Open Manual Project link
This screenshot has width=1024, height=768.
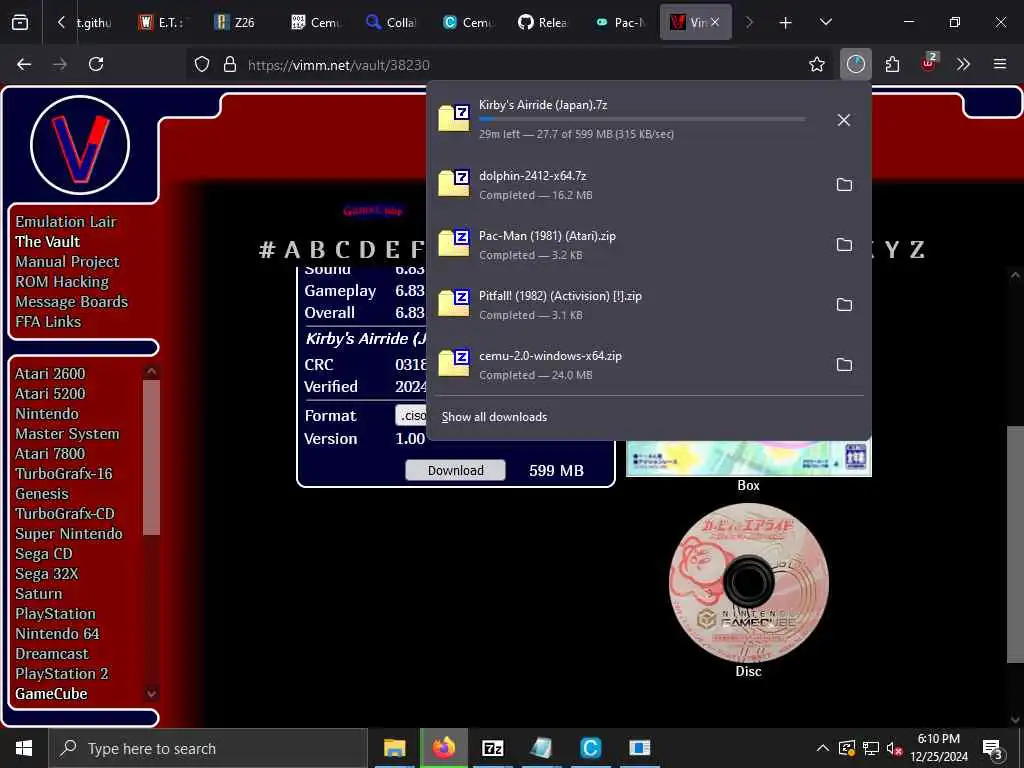[x=67, y=262]
